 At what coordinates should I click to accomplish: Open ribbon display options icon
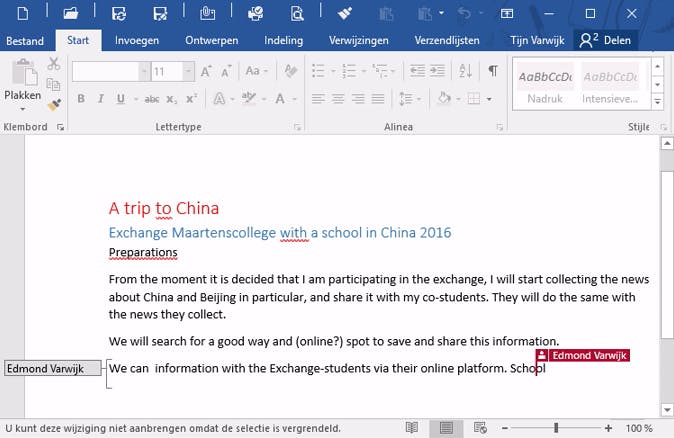tap(507, 14)
